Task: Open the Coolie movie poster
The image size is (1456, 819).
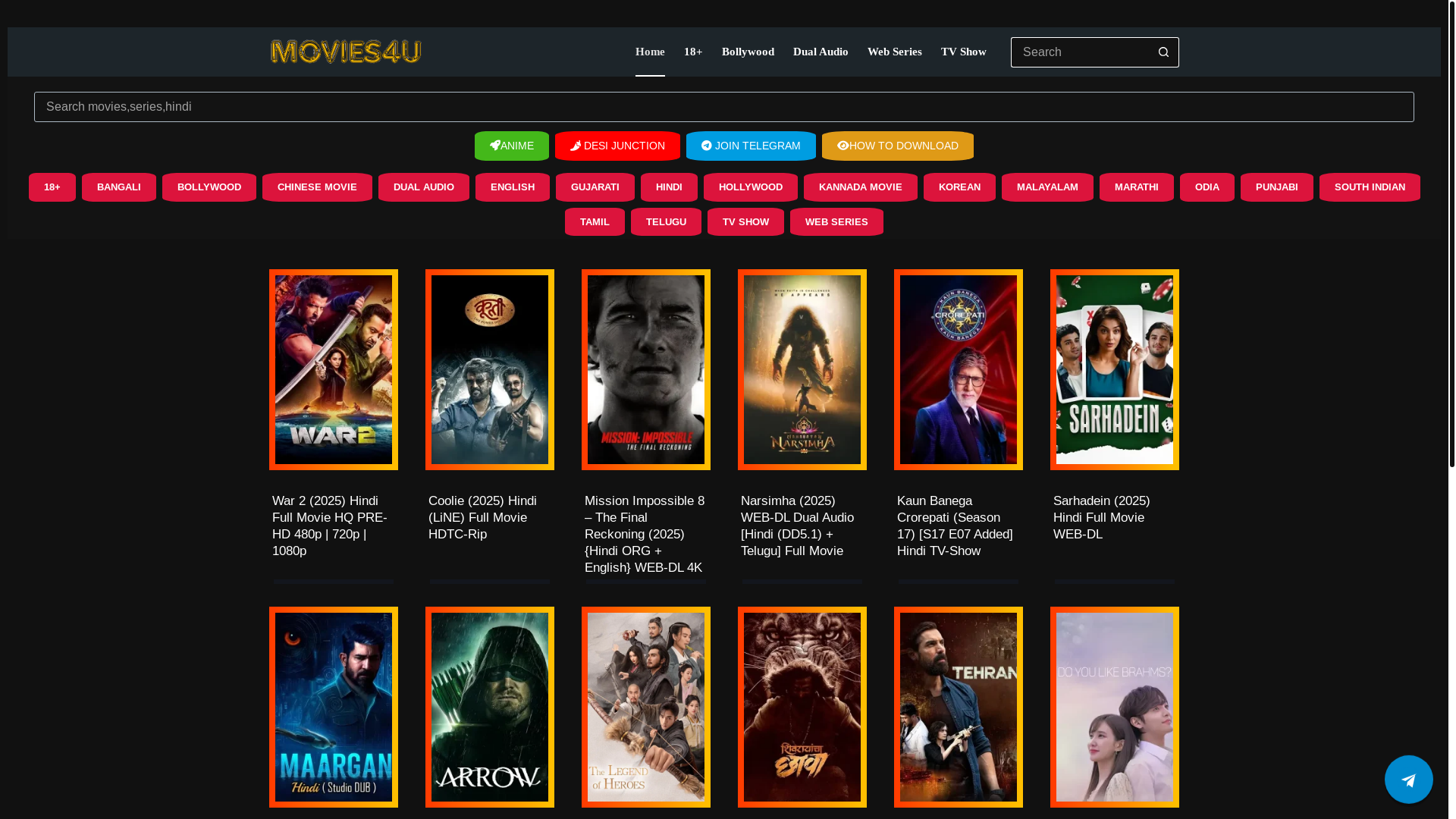Action: click(x=490, y=369)
